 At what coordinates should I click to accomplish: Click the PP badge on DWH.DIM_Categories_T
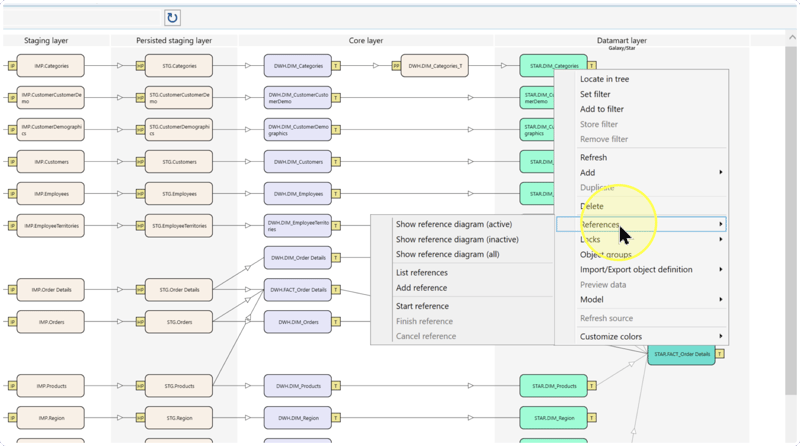click(396, 66)
